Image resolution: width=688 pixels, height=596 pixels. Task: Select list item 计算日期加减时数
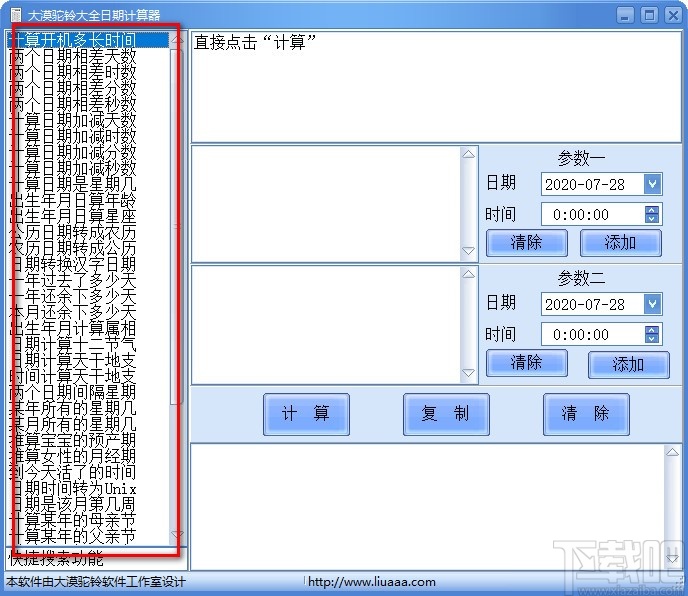88,136
